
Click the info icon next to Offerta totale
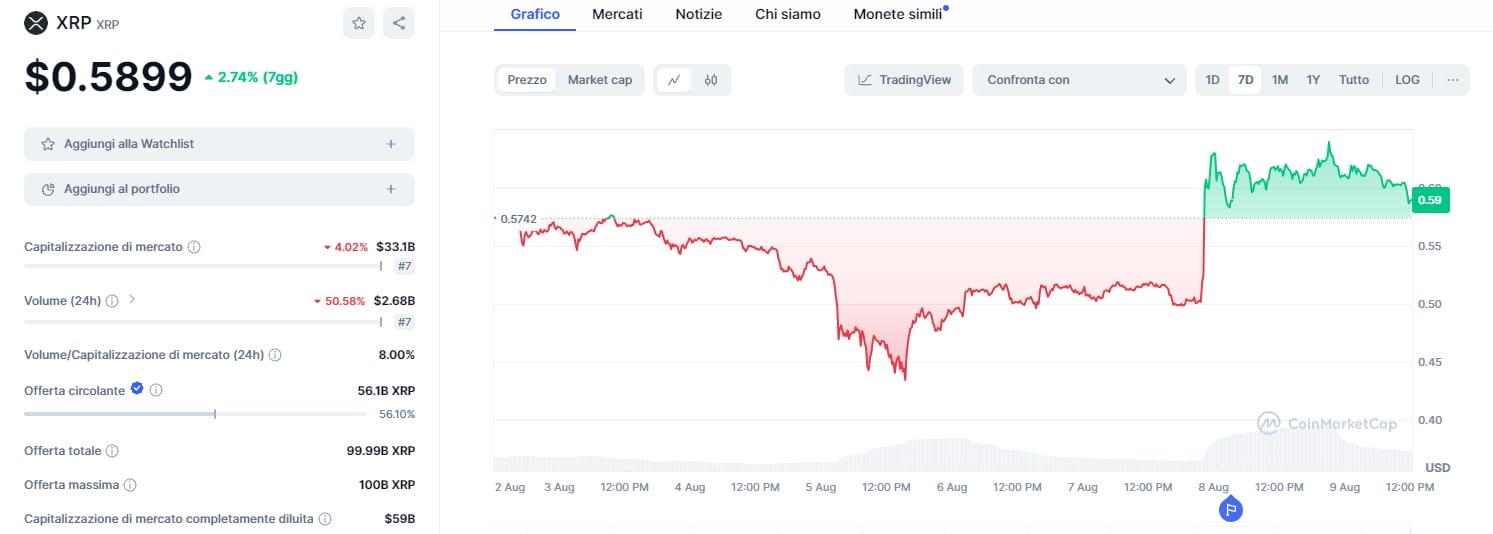(112, 451)
